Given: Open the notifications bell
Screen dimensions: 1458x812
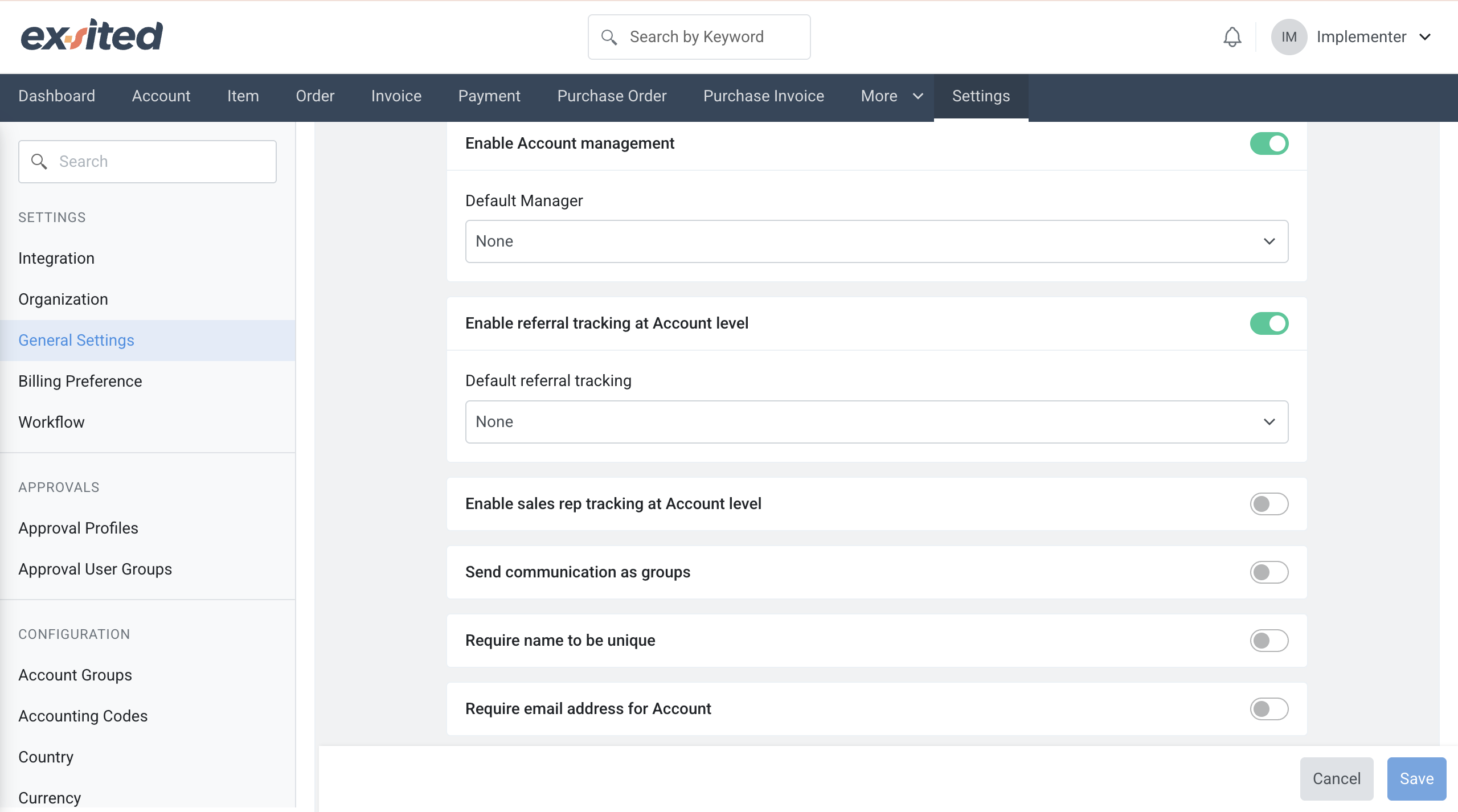Looking at the screenshot, I should coord(1232,37).
